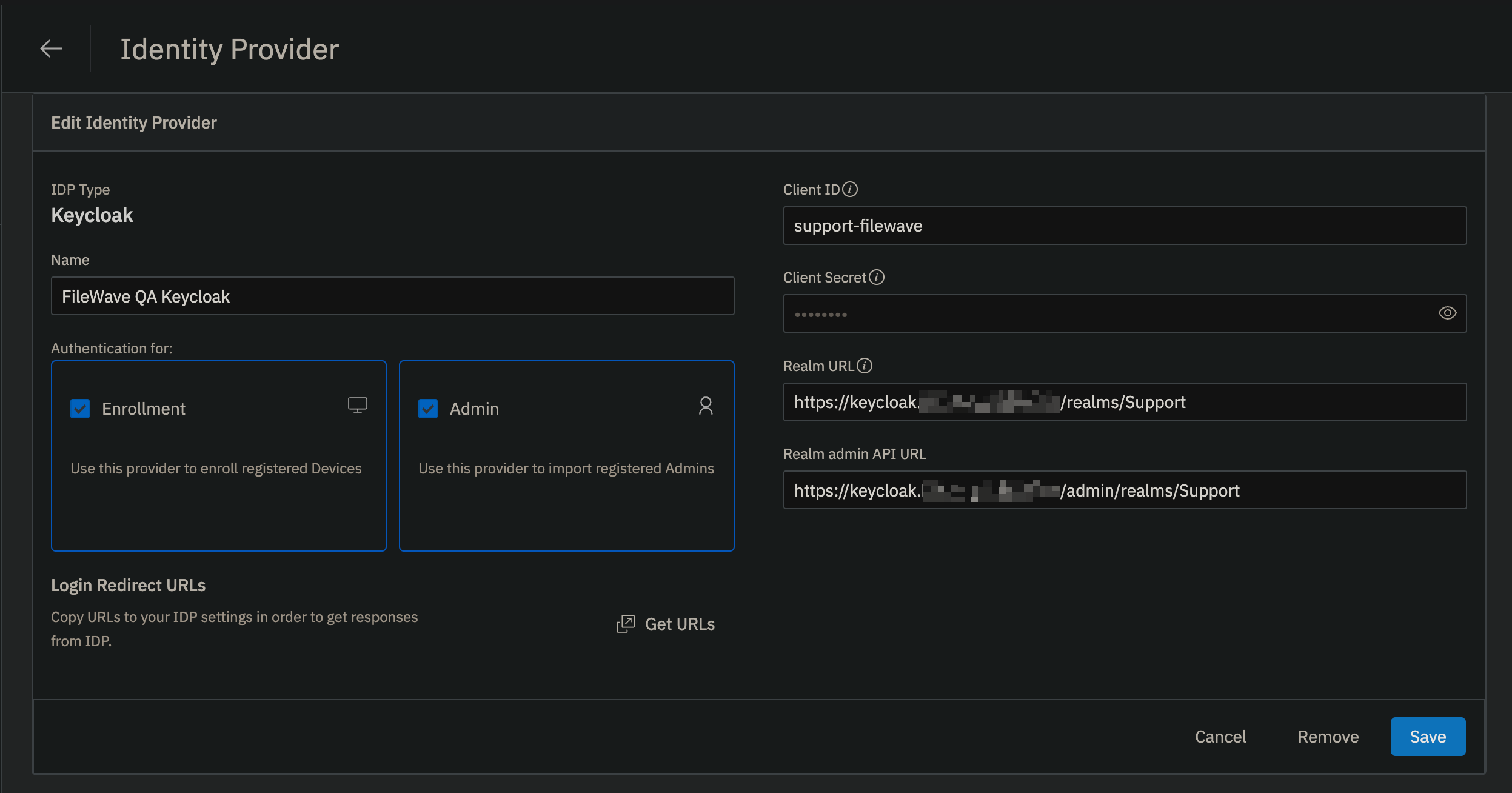Viewport: 1512px width, 793px height.
Task: Click the Identity Provider page title
Action: 229,49
